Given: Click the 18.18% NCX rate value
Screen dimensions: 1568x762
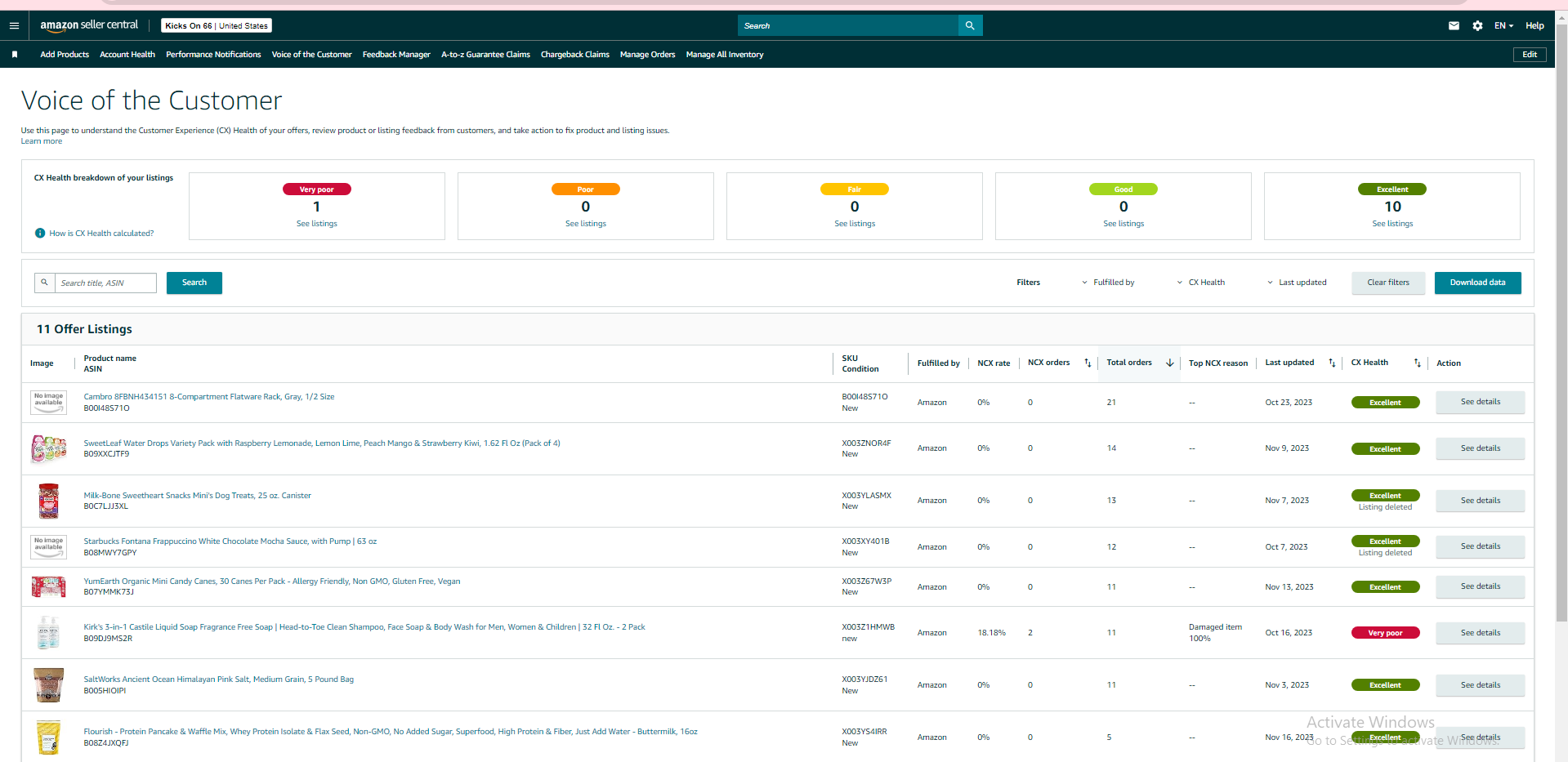Looking at the screenshot, I should pos(991,633).
